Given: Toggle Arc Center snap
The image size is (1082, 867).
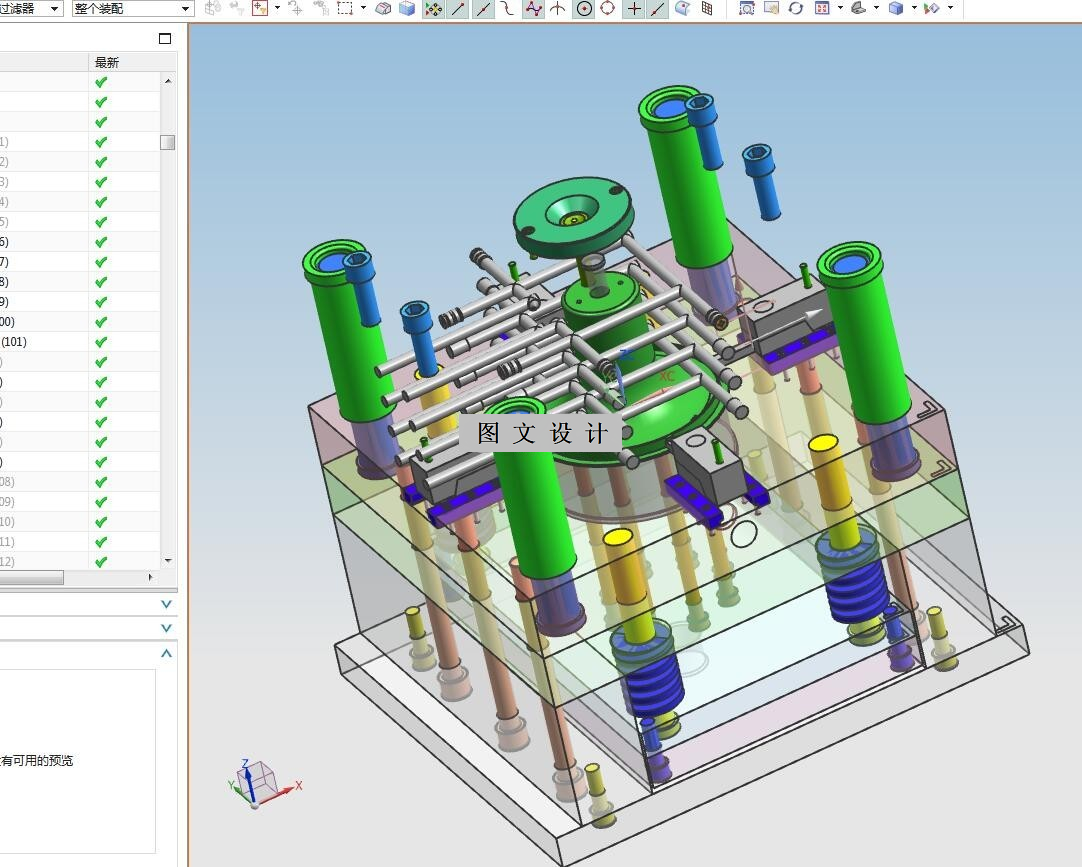Looking at the screenshot, I should [x=584, y=8].
